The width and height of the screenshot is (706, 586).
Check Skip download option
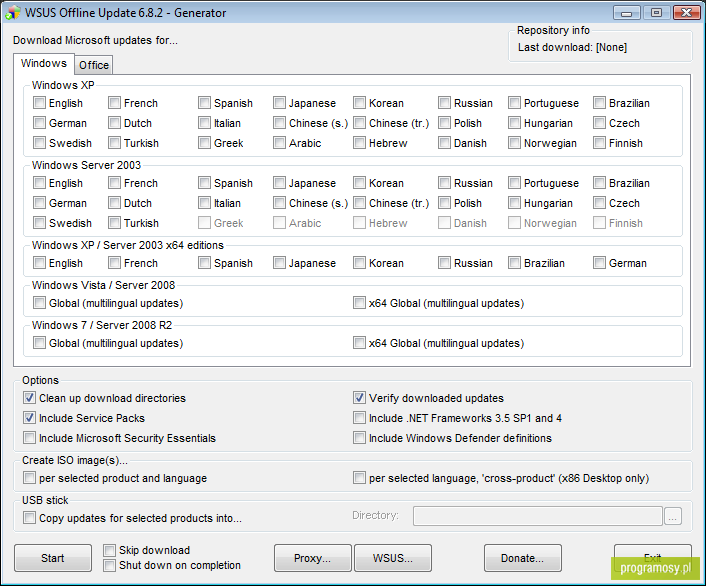tap(109, 550)
